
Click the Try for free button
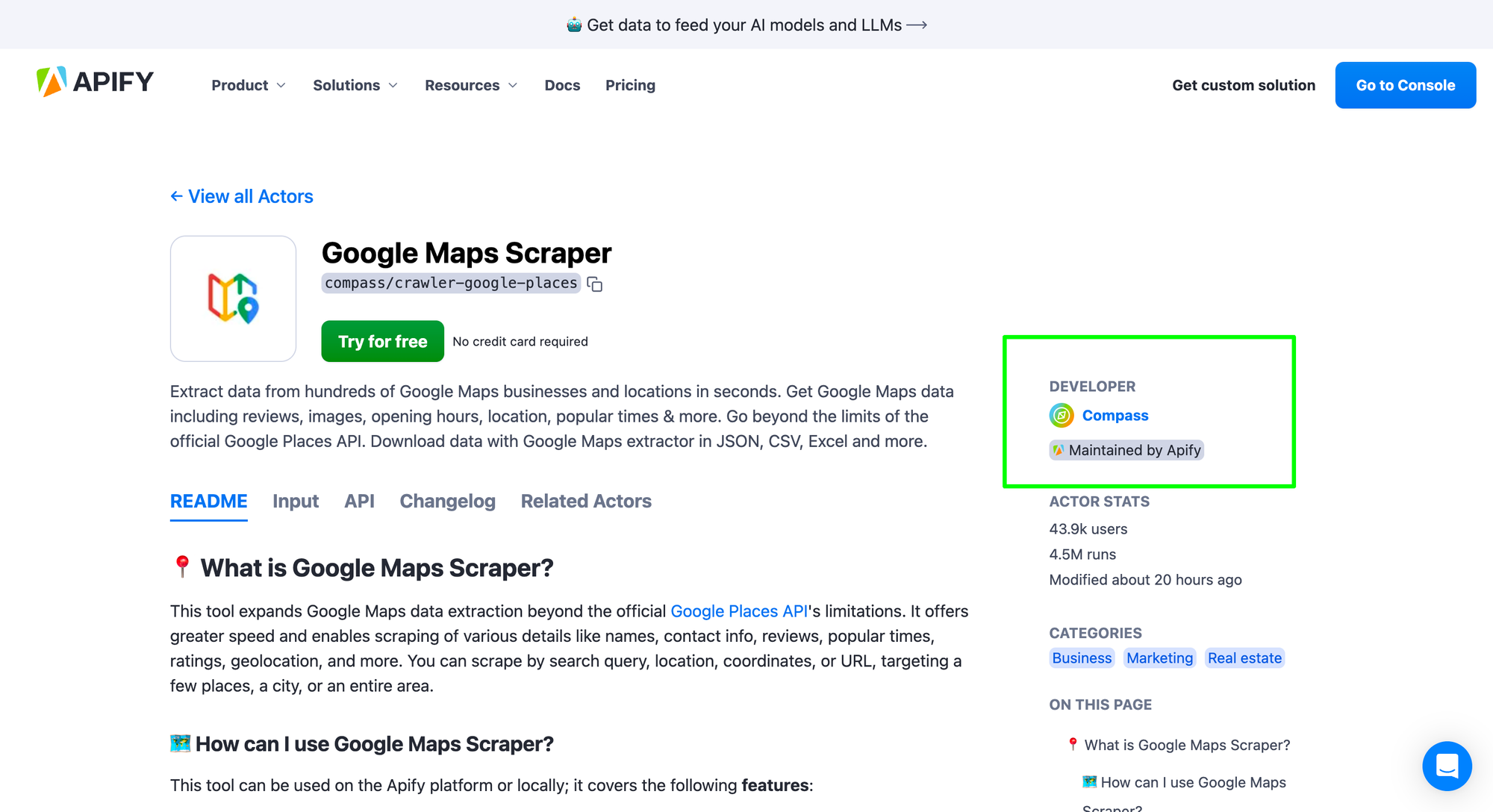tap(381, 341)
